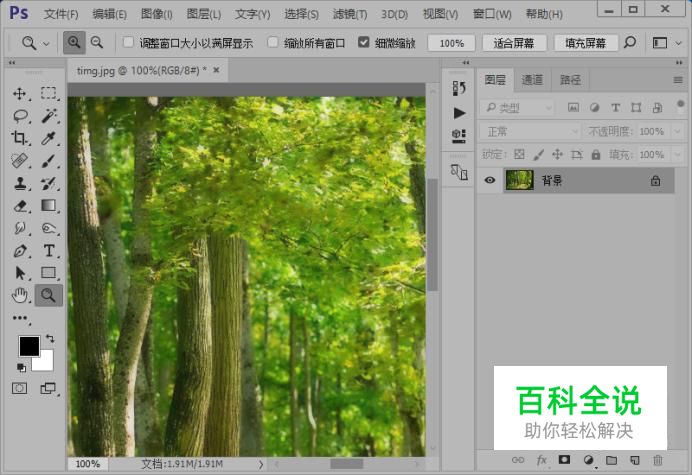The width and height of the screenshot is (692, 475).
Task: Choose Zoom Out mode in options bar
Action: pyautogui.click(x=97, y=43)
